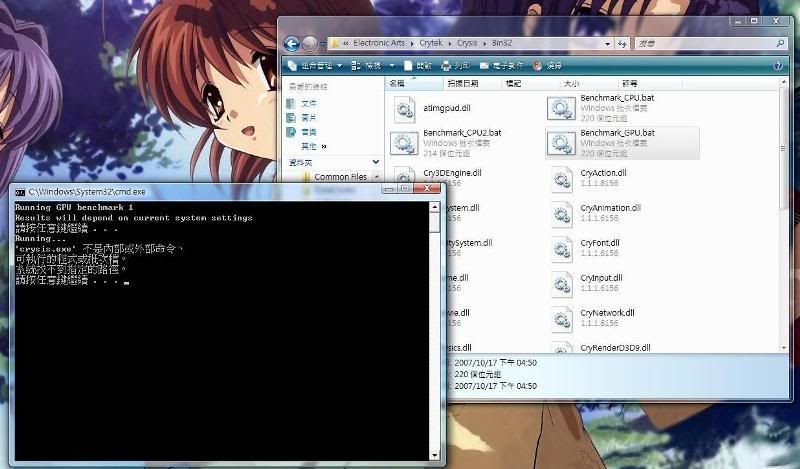This screenshot has width=800, height=469.
Task: Click the cmd window scrollbar down arrow
Action: pyautogui.click(x=434, y=455)
